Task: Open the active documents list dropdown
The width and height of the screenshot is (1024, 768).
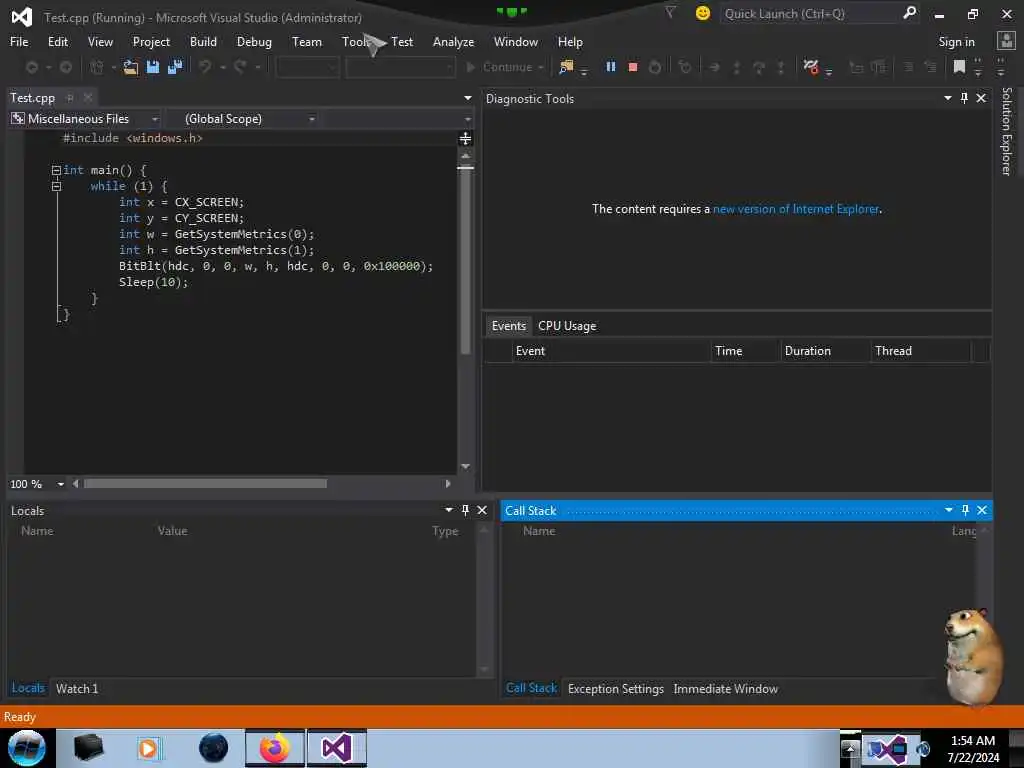Action: 468,98
